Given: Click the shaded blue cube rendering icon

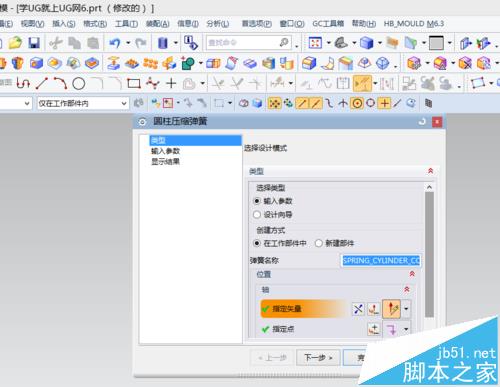Looking at the screenshot, I should pyautogui.click(x=367, y=43).
